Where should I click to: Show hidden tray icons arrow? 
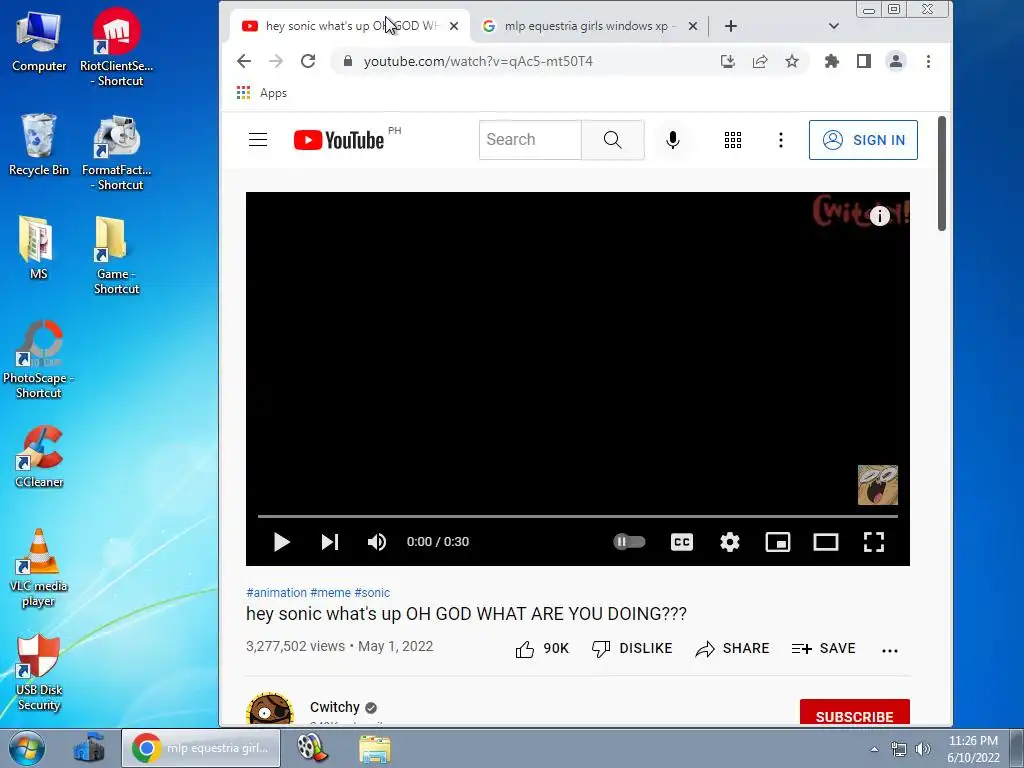pos(874,749)
